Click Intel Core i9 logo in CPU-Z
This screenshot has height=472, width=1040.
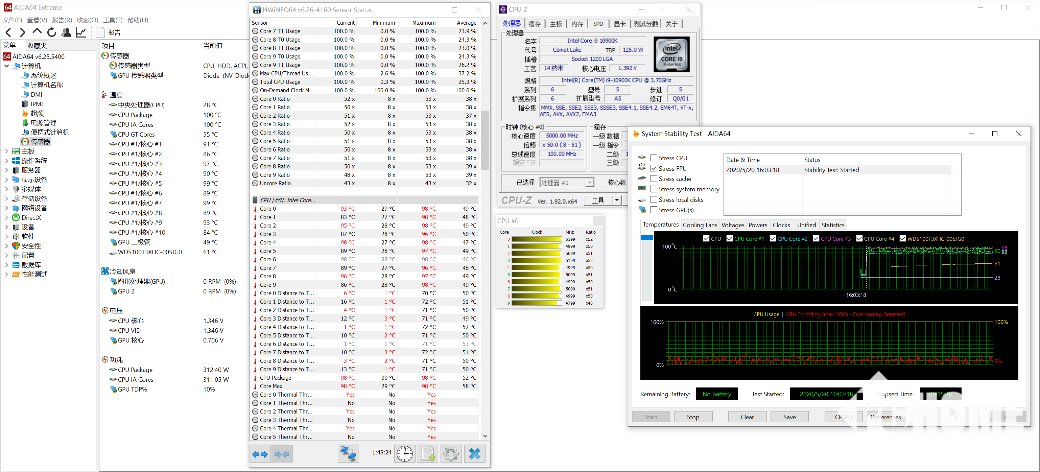click(672, 55)
